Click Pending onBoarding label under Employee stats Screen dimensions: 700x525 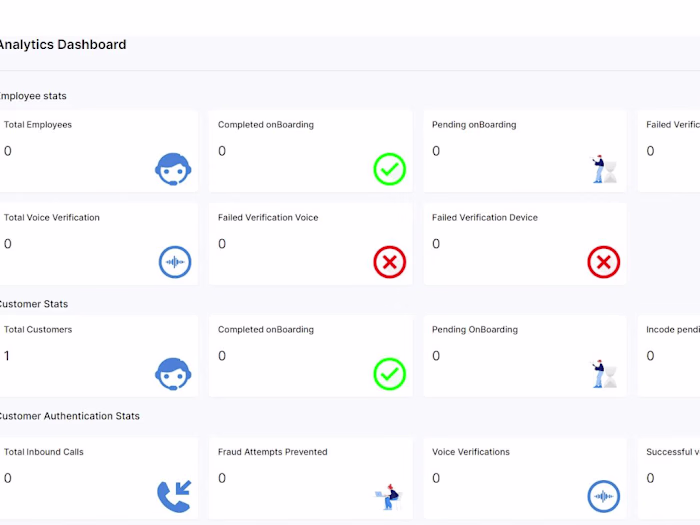[474, 125]
